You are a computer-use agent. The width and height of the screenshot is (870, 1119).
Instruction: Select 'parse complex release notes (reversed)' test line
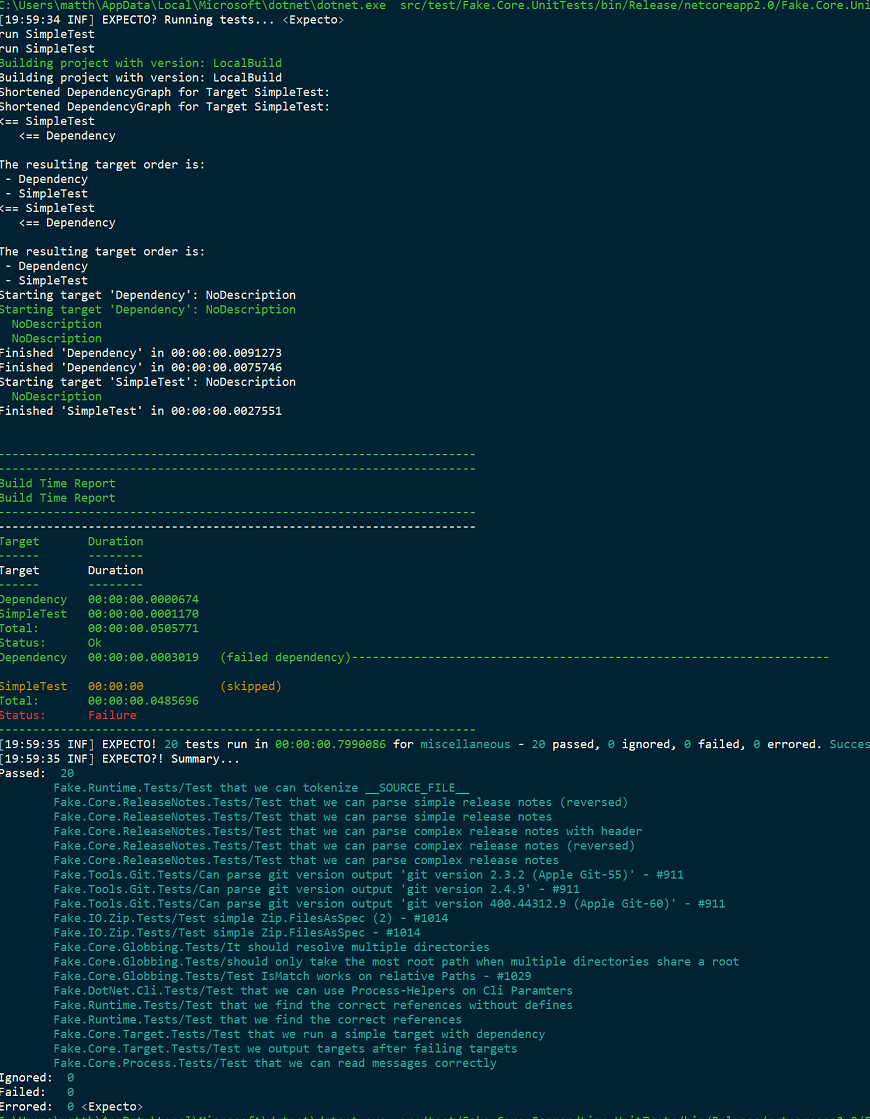[344, 846]
